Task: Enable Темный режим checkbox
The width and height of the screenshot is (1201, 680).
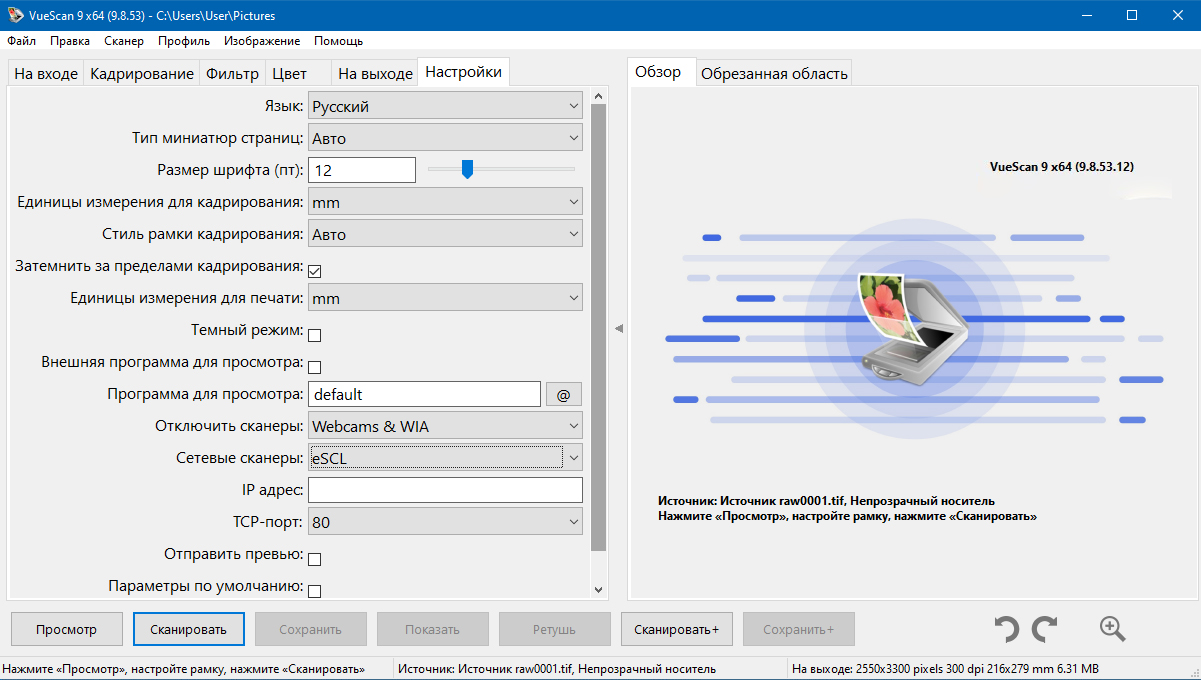Action: pos(314,334)
